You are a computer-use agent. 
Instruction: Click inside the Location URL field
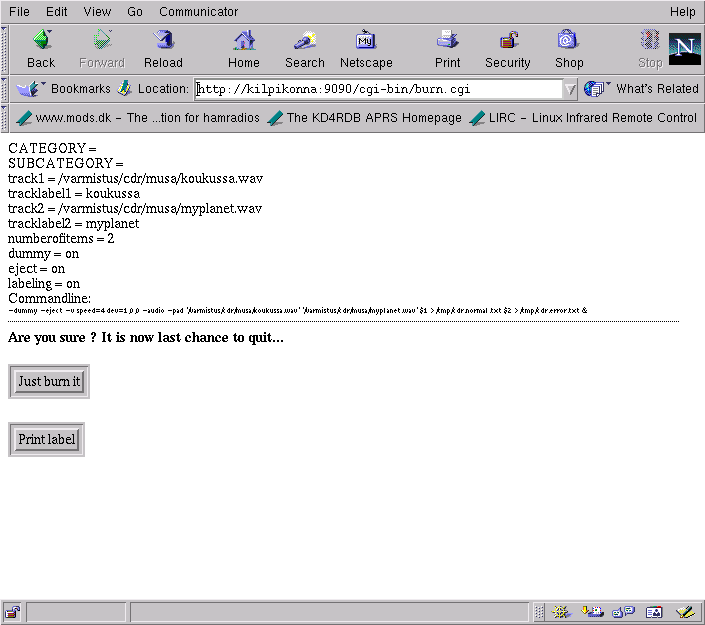378,89
